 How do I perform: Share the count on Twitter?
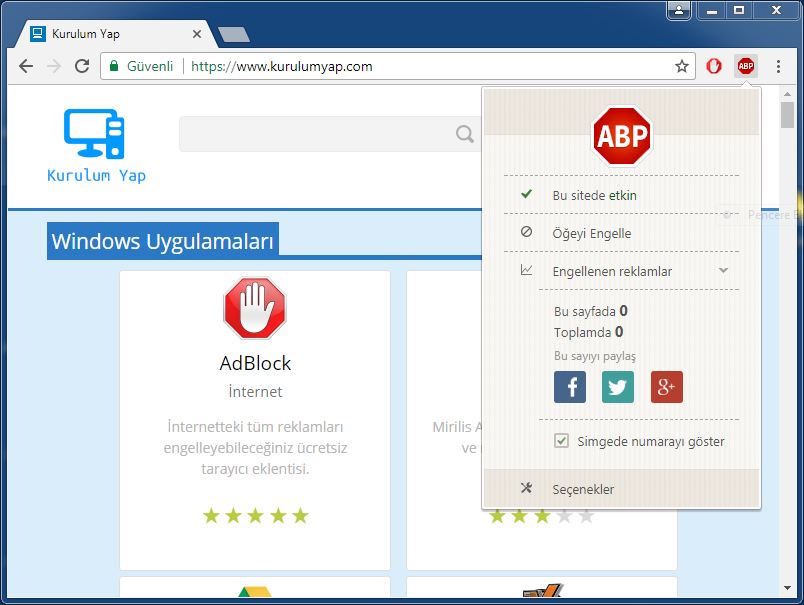[x=618, y=387]
